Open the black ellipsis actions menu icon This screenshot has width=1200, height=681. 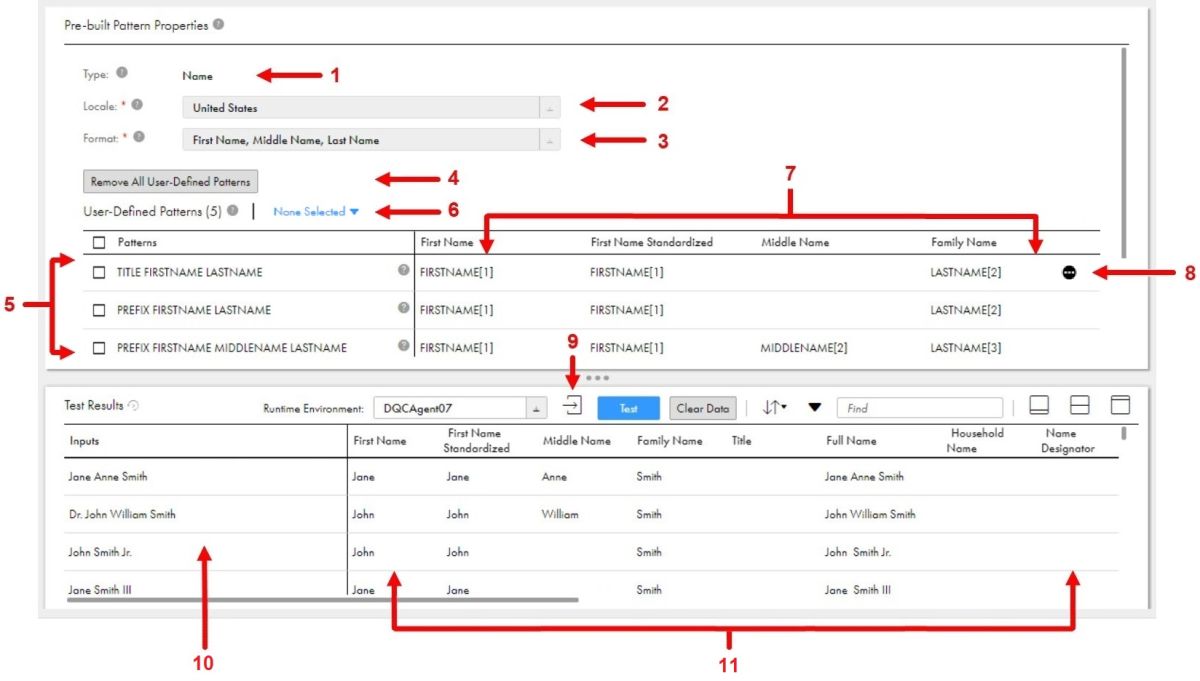[1069, 272]
